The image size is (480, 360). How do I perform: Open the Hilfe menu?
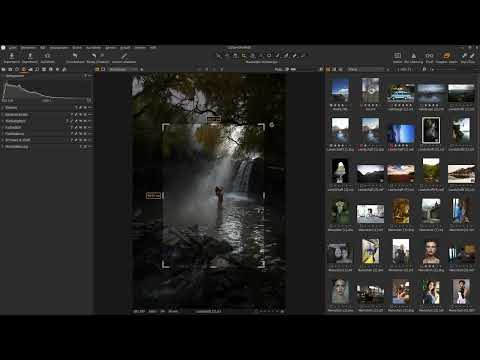[153, 48]
